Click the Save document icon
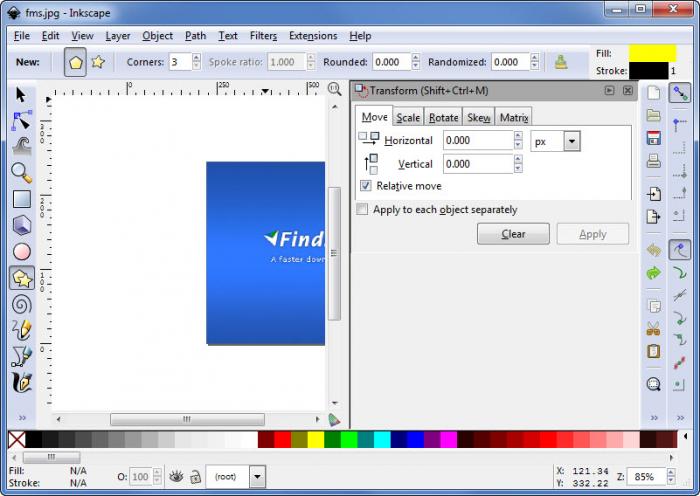The width and height of the screenshot is (700, 496). point(654,138)
